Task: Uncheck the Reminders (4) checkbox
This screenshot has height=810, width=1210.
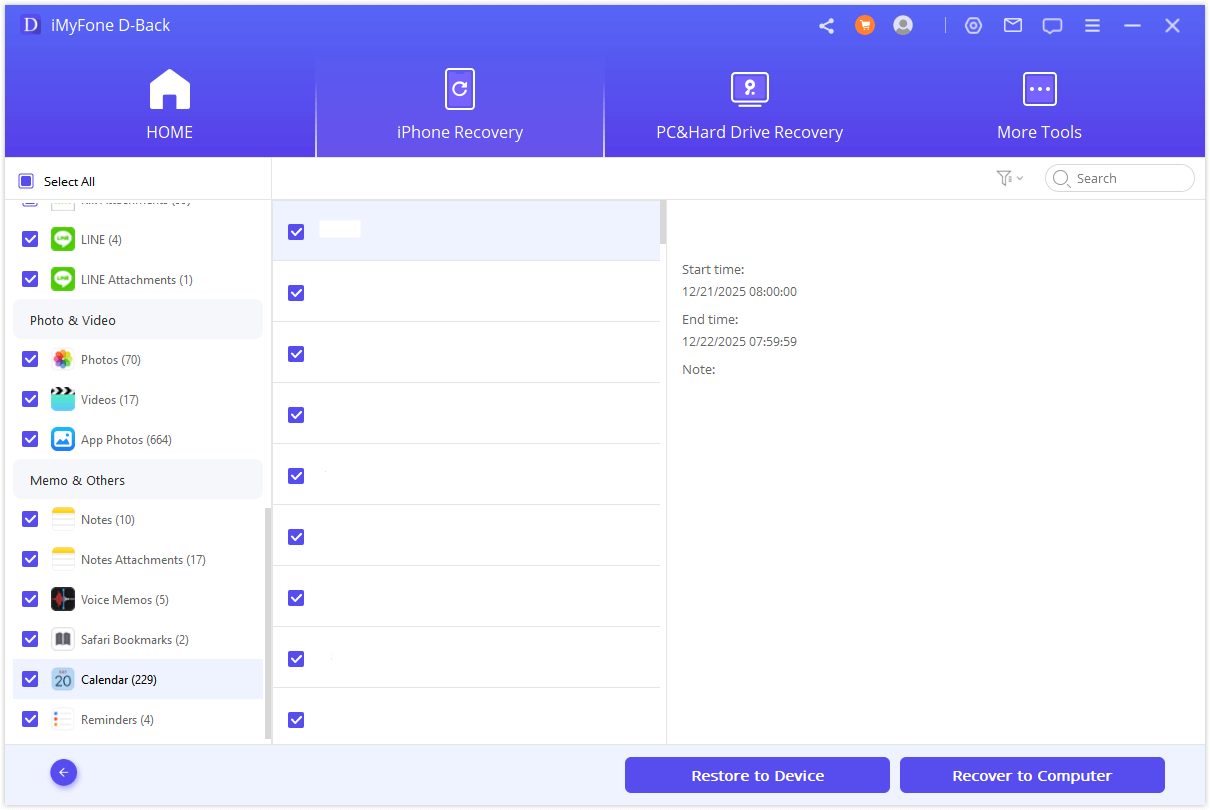Action: pyautogui.click(x=30, y=720)
